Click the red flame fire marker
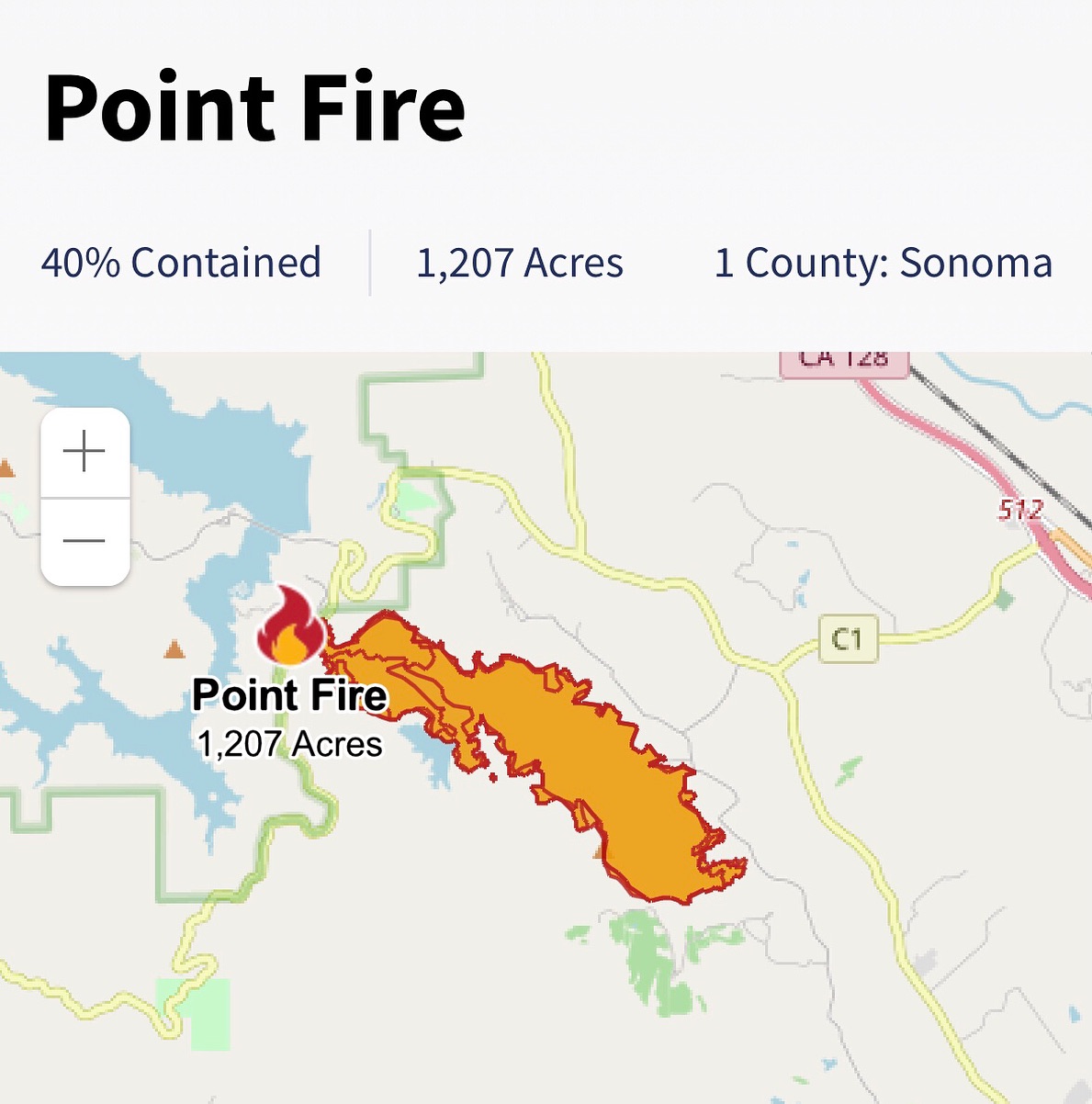 click(291, 627)
